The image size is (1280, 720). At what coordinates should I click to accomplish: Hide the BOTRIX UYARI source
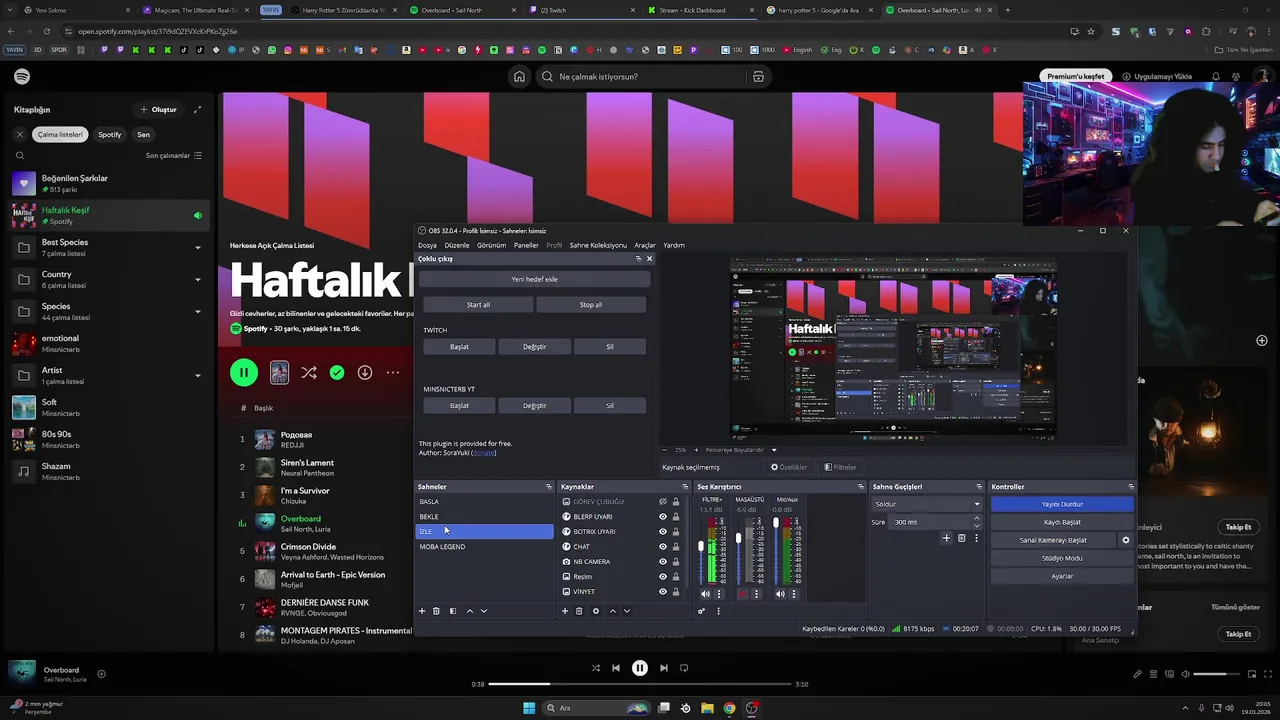coord(662,532)
